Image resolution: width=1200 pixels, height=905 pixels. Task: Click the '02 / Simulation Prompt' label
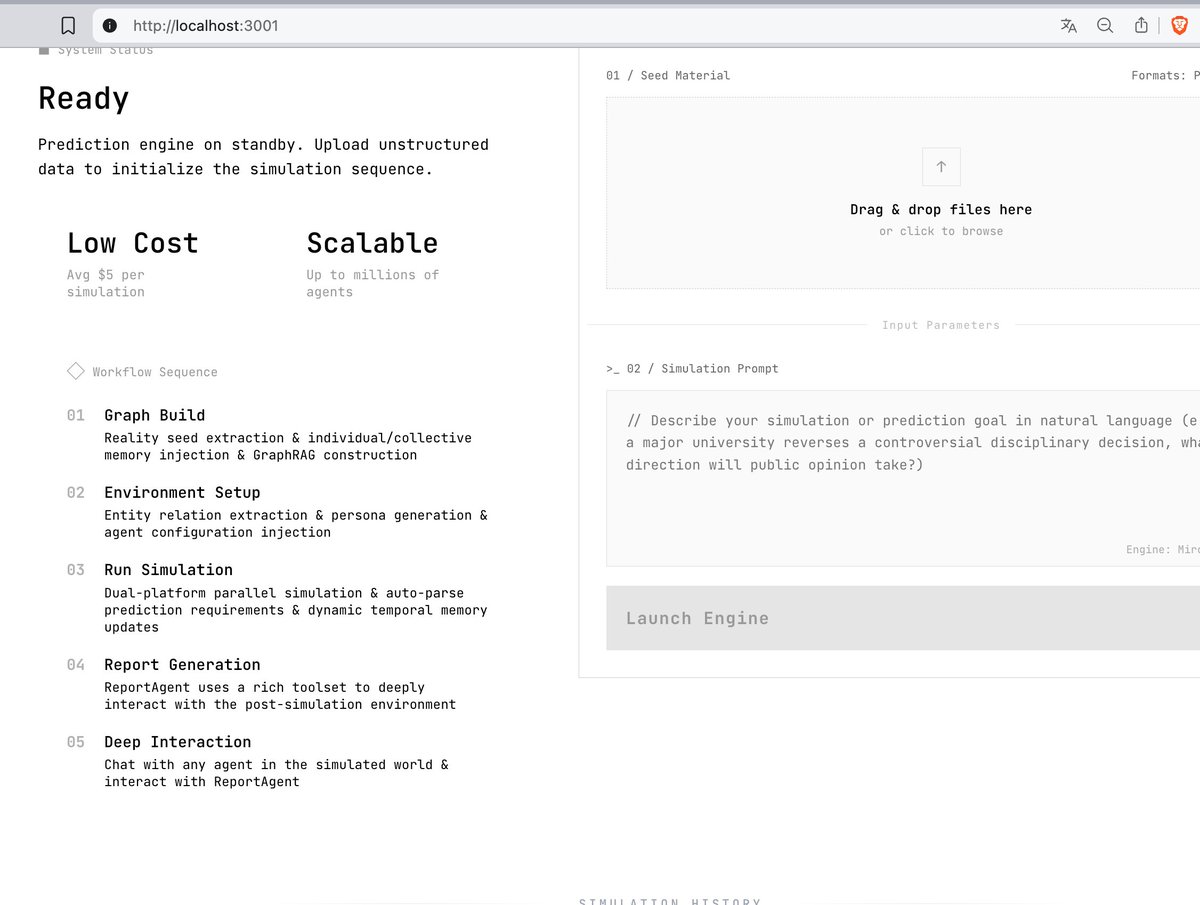[x=702, y=368]
